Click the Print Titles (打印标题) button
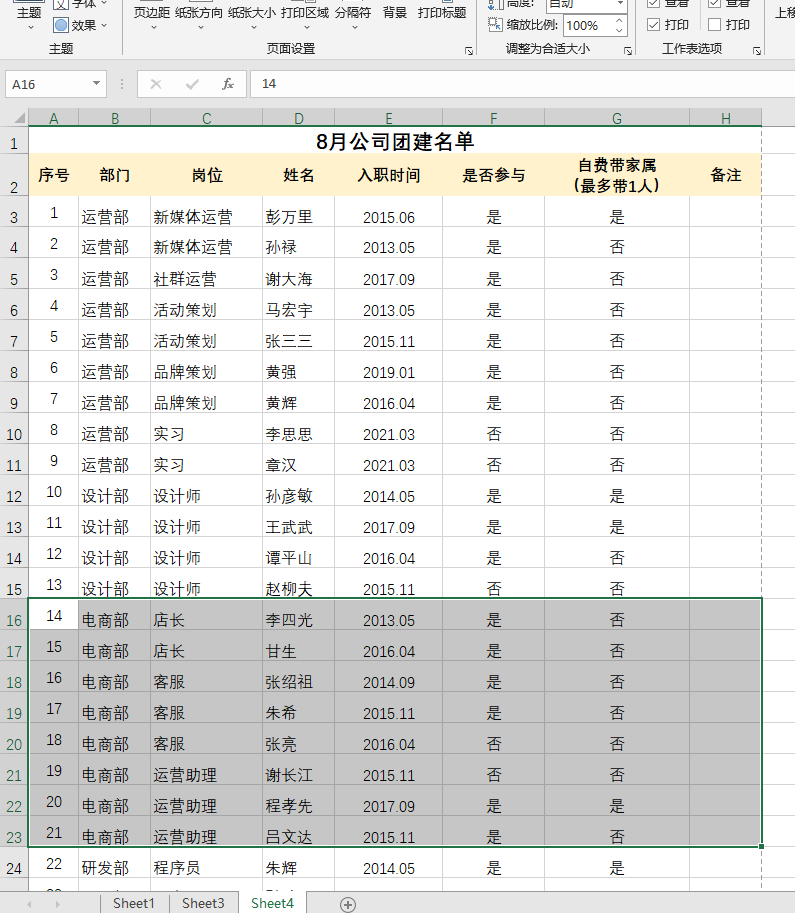This screenshot has height=913, width=795. [442, 13]
